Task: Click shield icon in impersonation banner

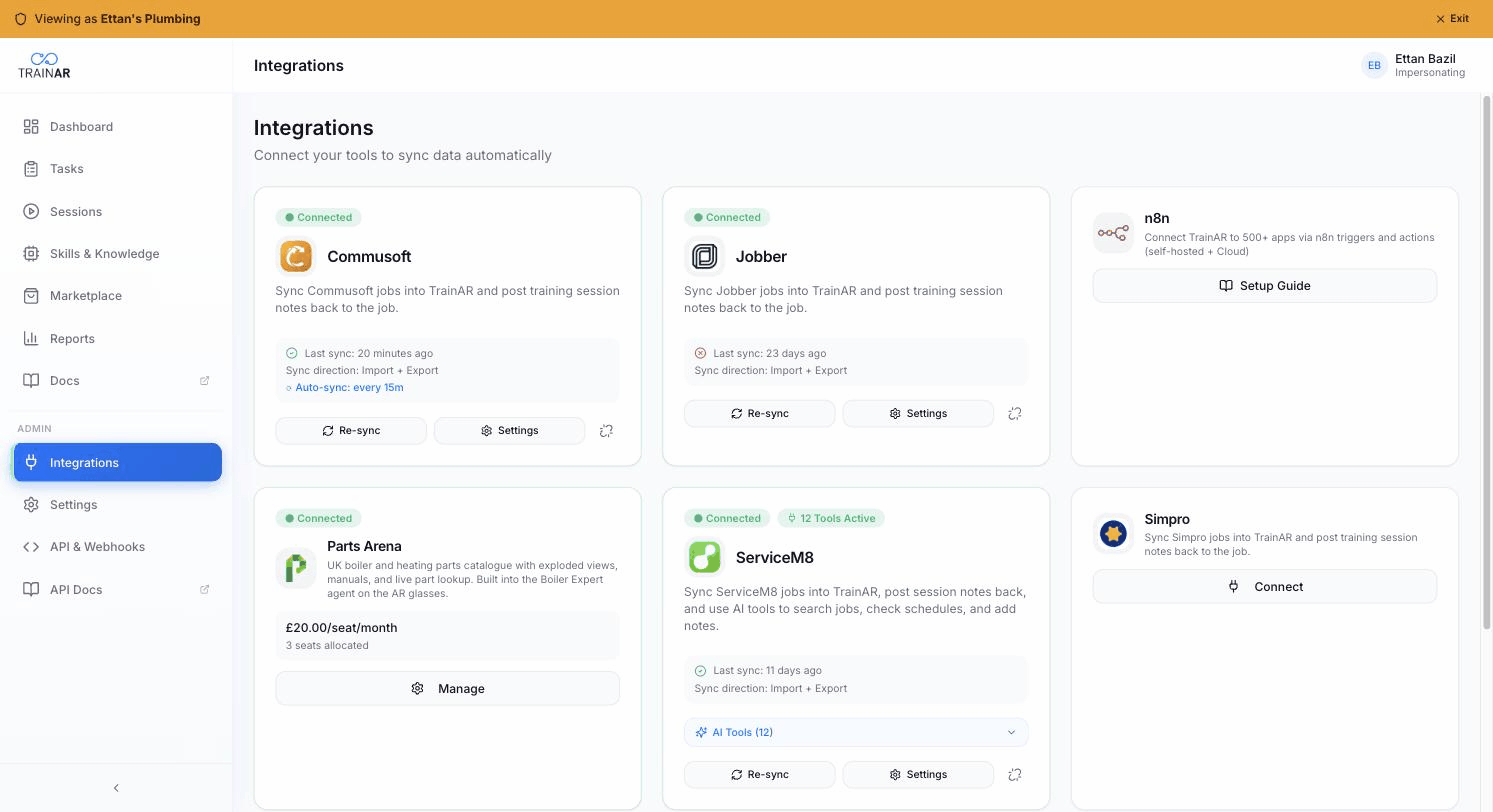Action: pos(20,19)
